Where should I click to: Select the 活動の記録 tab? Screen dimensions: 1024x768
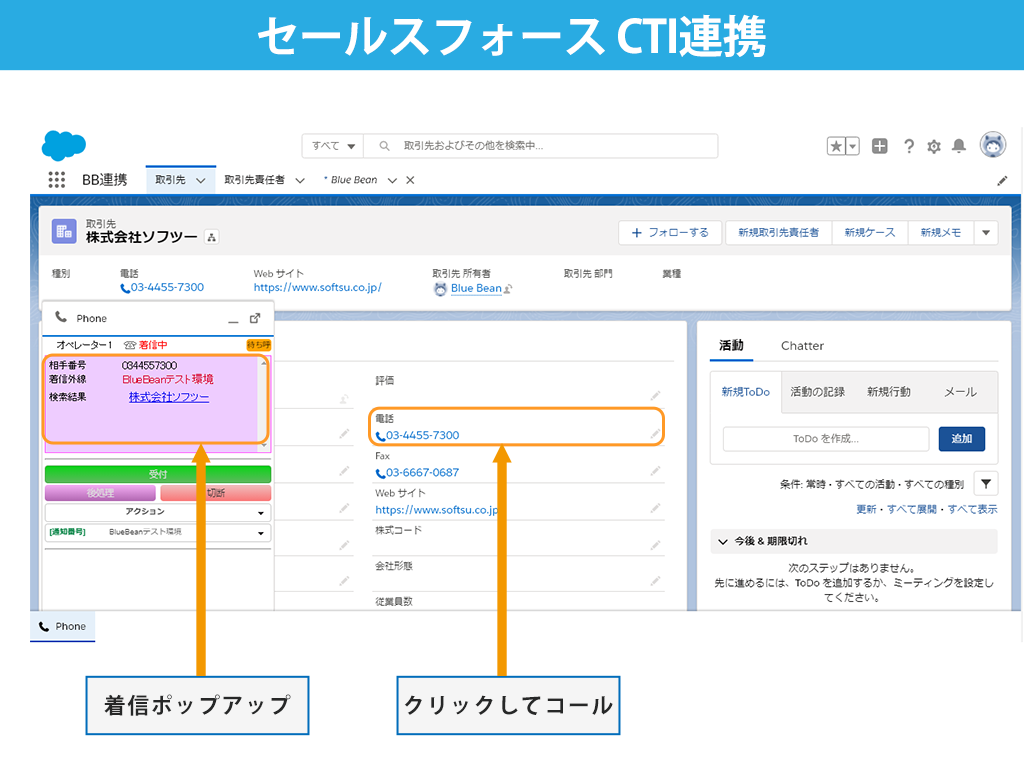click(817, 392)
